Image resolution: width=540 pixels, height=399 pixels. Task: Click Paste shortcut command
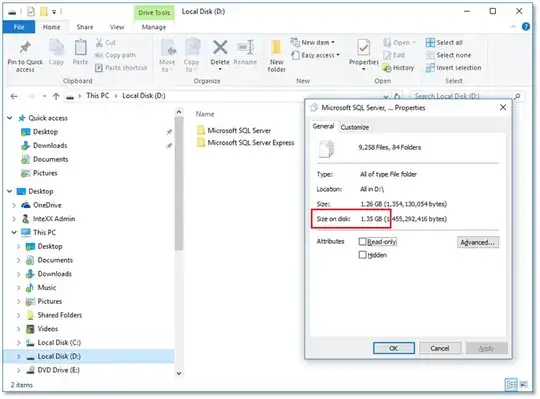[x=121, y=68]
